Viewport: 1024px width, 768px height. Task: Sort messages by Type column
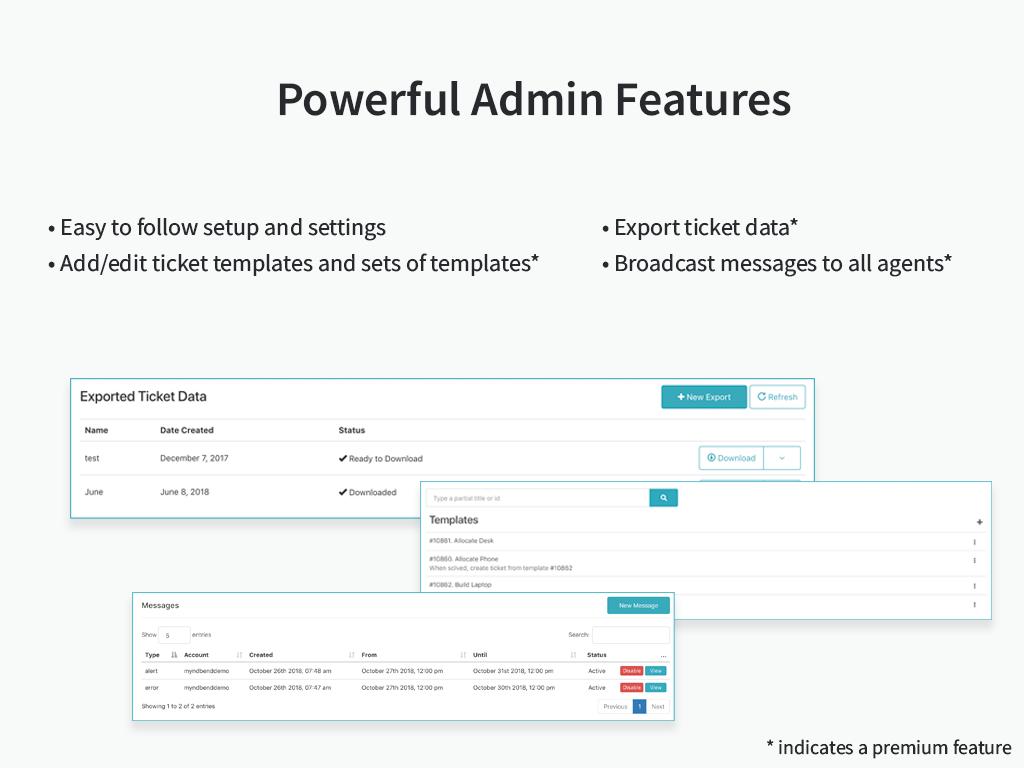click(x=153, y=655)
